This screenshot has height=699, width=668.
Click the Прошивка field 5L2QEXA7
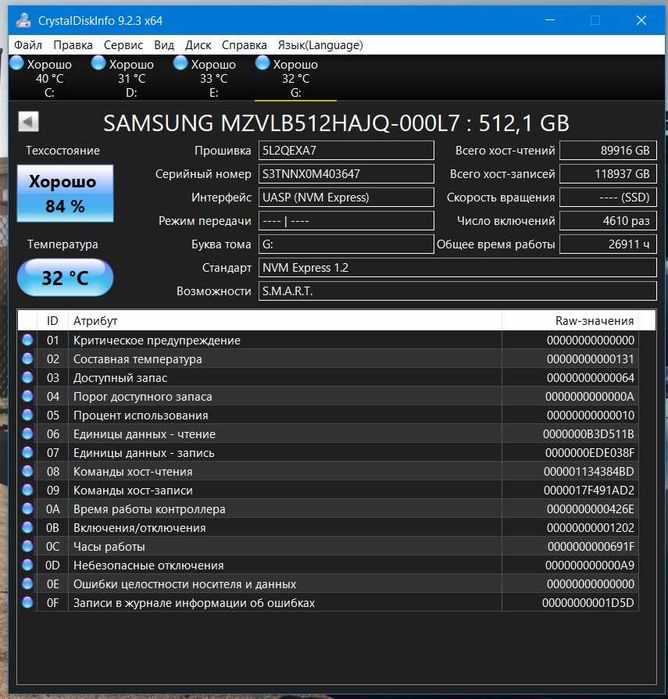pyautogui.click(x=346, y=150)
